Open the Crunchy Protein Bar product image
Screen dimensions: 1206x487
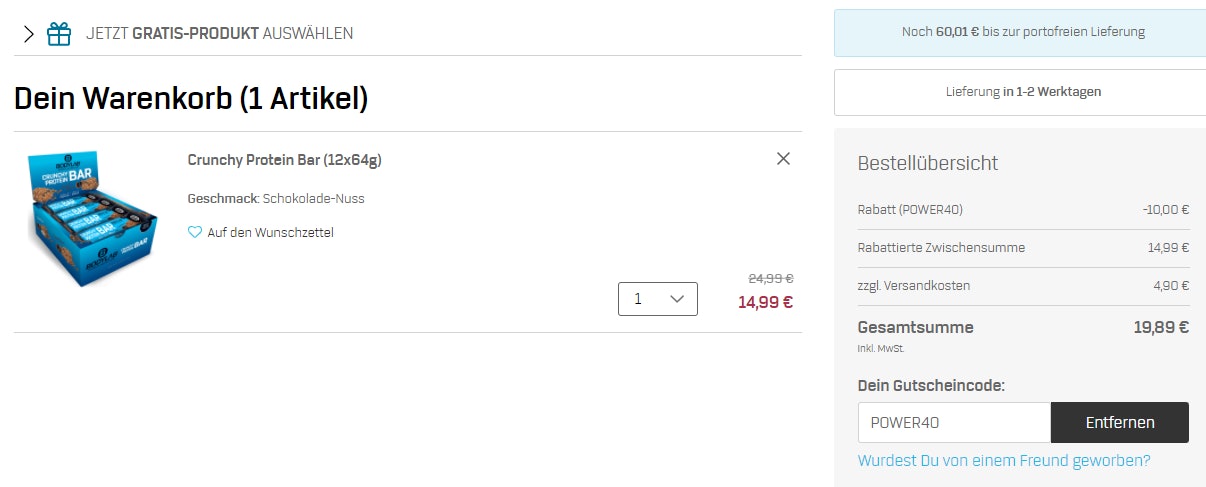[92, 218]
